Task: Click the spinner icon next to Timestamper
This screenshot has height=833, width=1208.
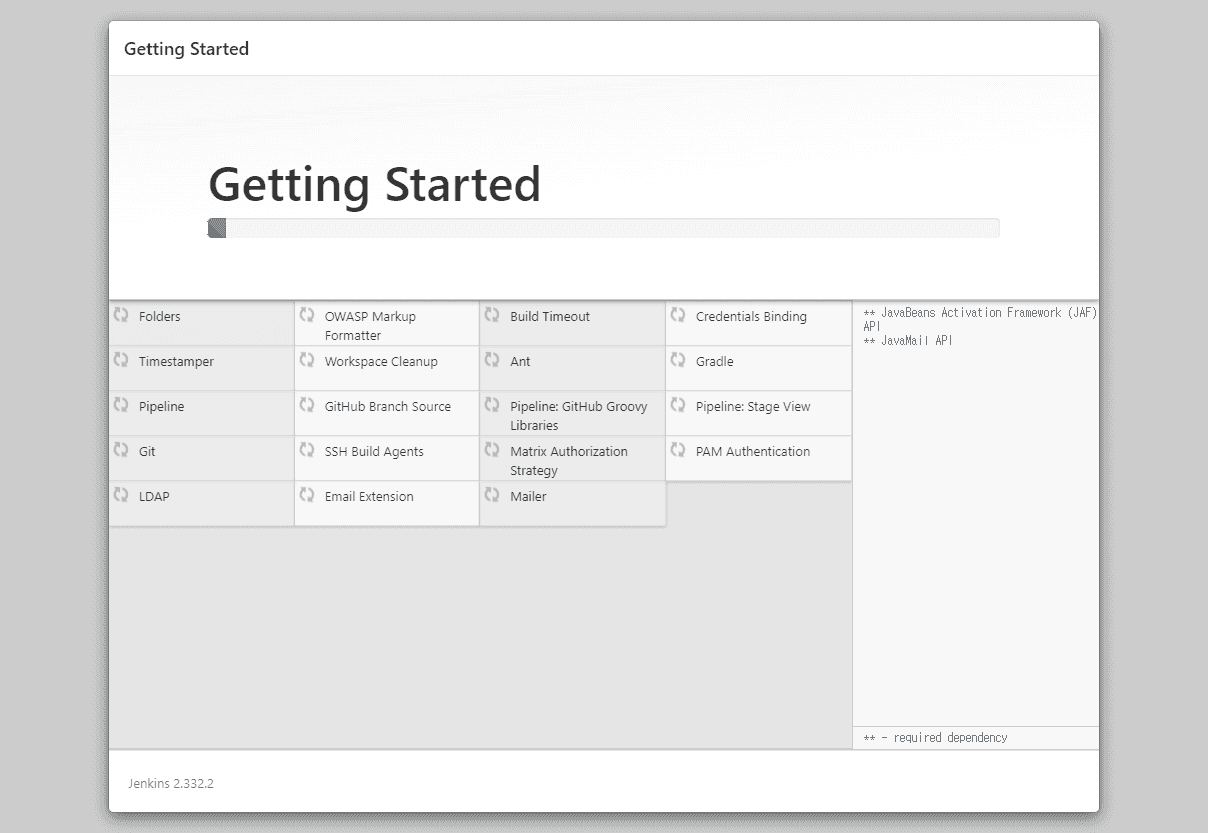Action: click(121, 360)
